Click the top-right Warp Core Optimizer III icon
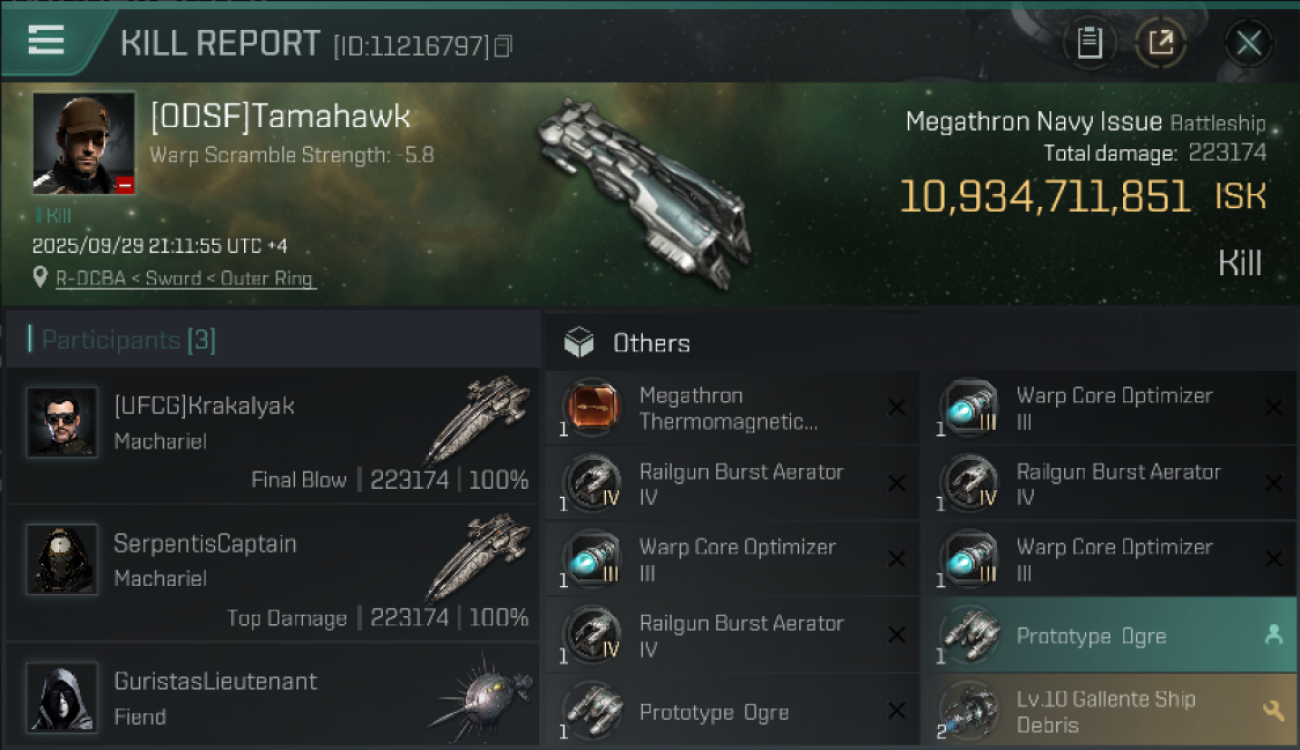The image size is (1300, 750). (x=969, y=407)
